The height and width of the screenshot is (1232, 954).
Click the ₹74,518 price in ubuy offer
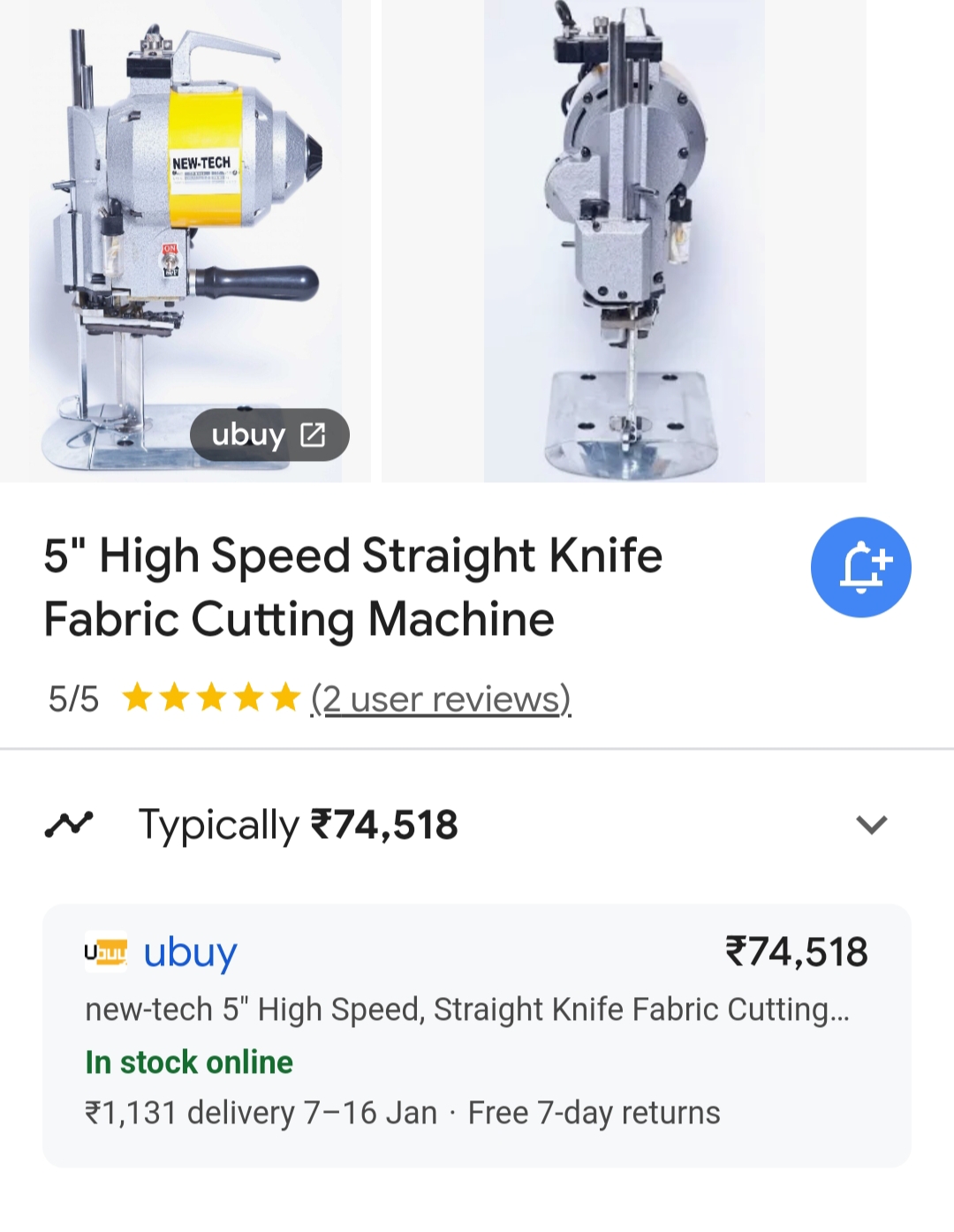click(x=796, y=952)
